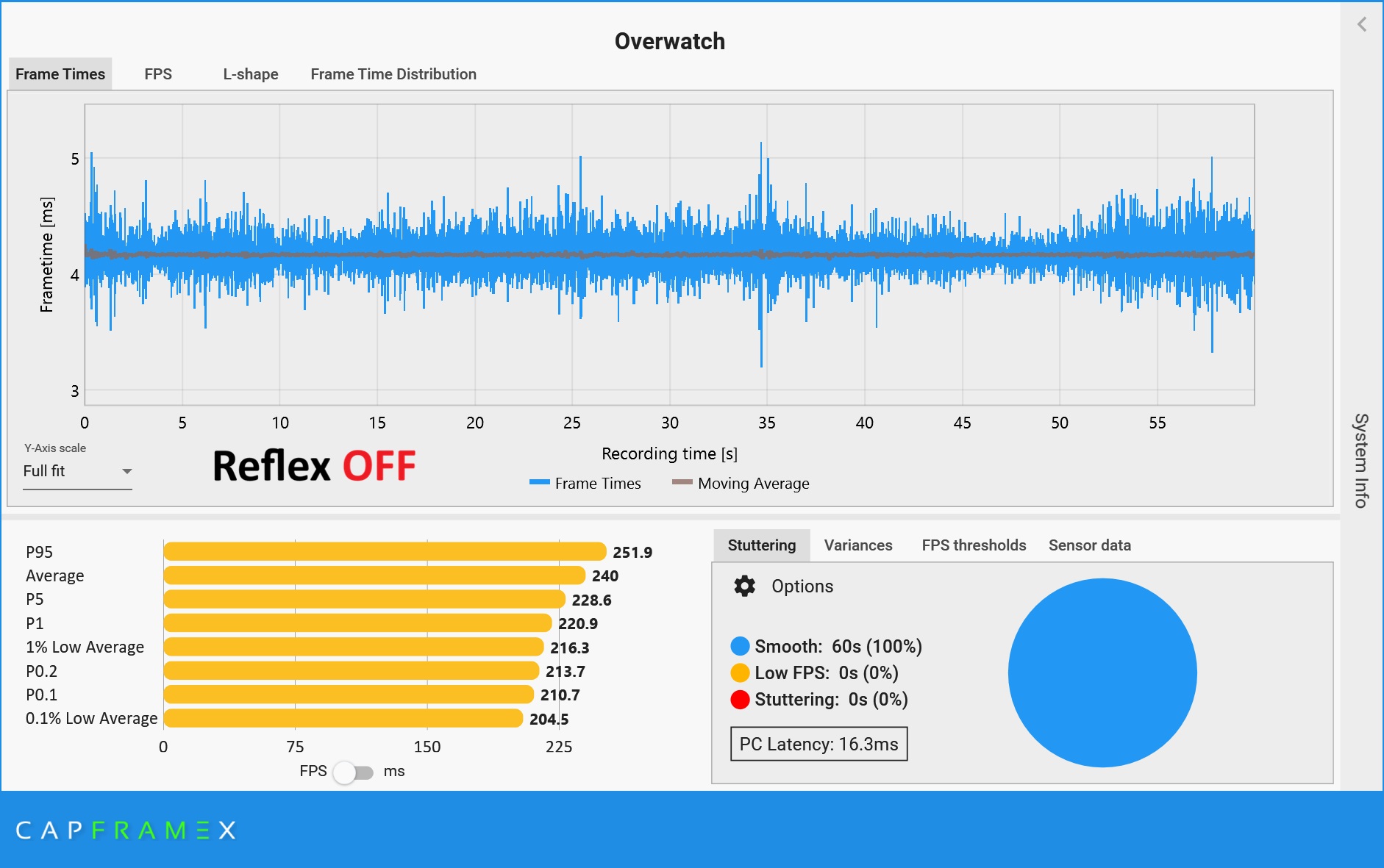Open the Frame Time Distribution tab
Image resolution: width=1384 pixels, height=868 pixels.
coord(393,74)
